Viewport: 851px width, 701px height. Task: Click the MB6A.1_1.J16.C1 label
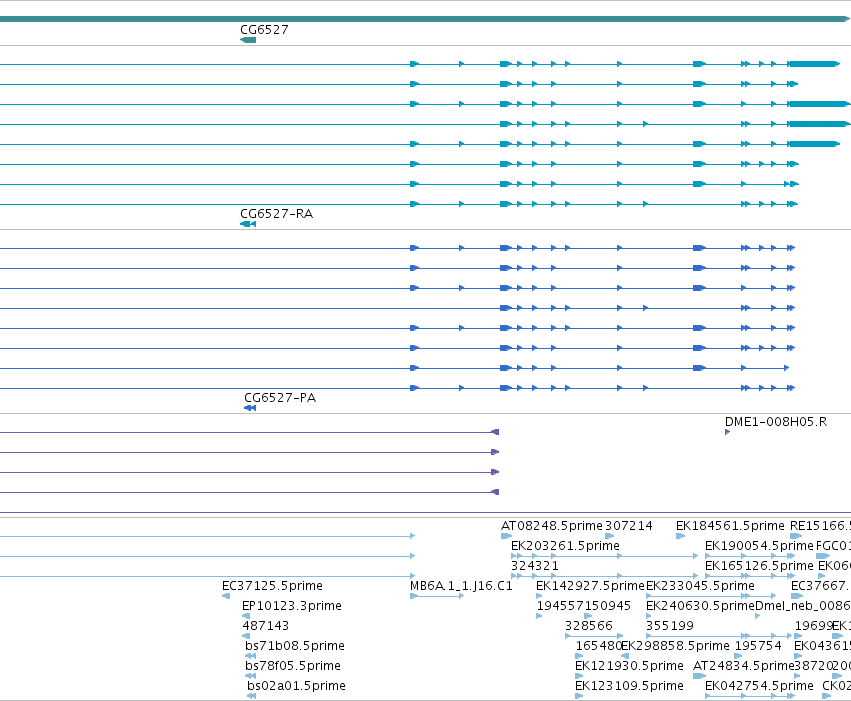click(461, 585)
